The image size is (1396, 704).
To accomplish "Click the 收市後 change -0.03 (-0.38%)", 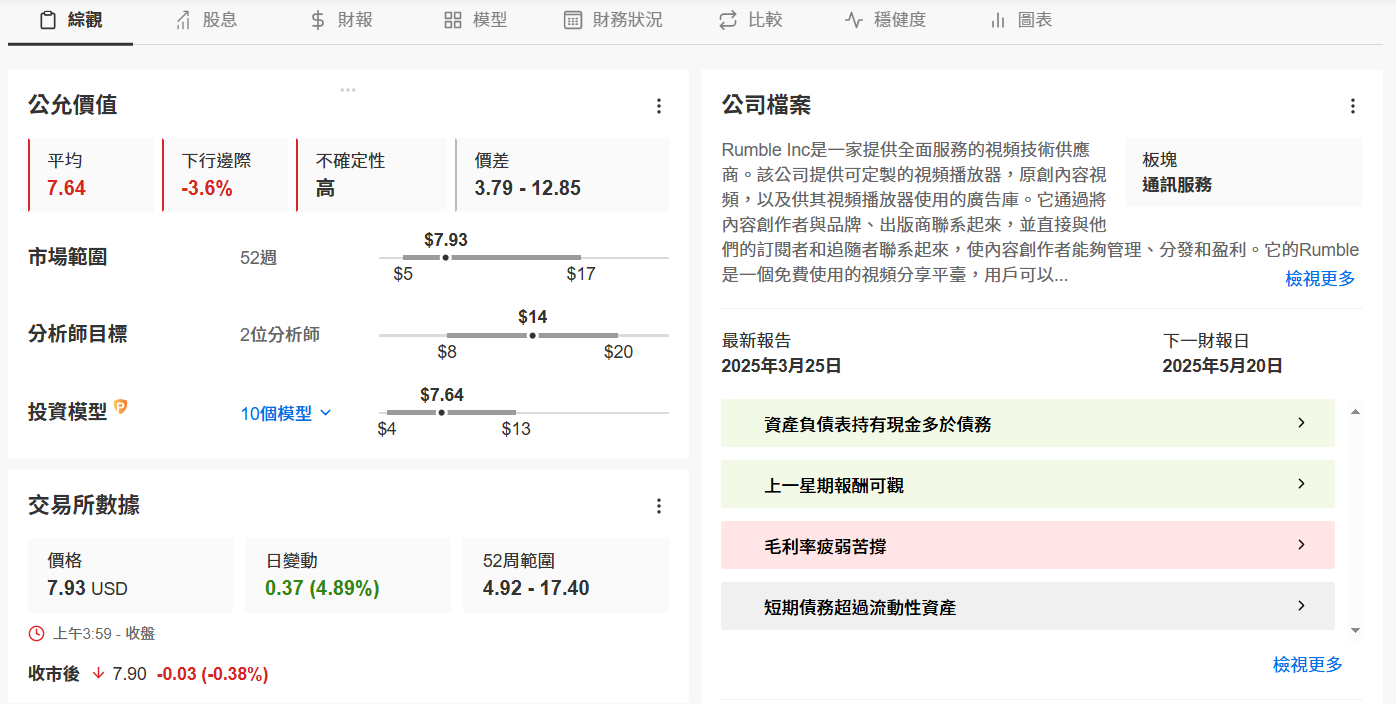I will tap(212, 674).
